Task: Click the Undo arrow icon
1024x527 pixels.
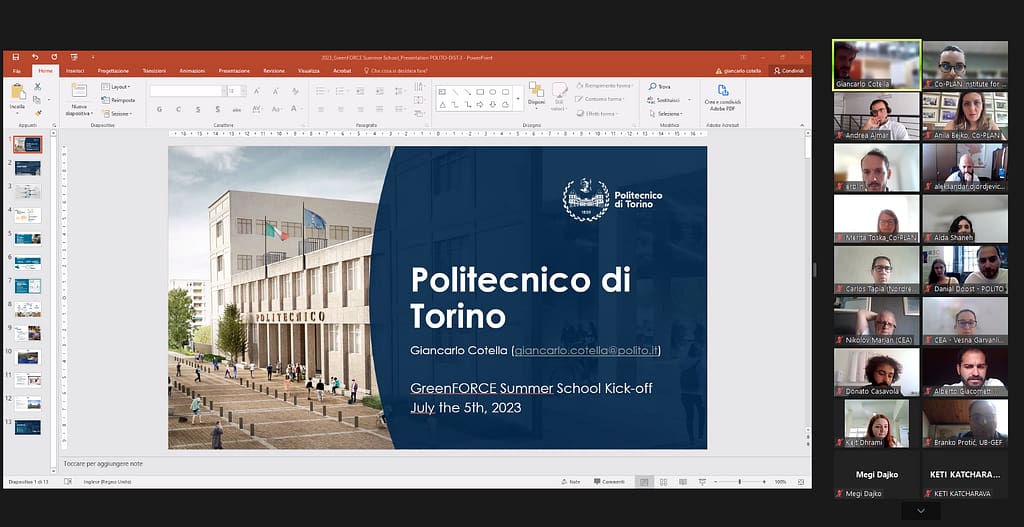Action: [35, 57]
